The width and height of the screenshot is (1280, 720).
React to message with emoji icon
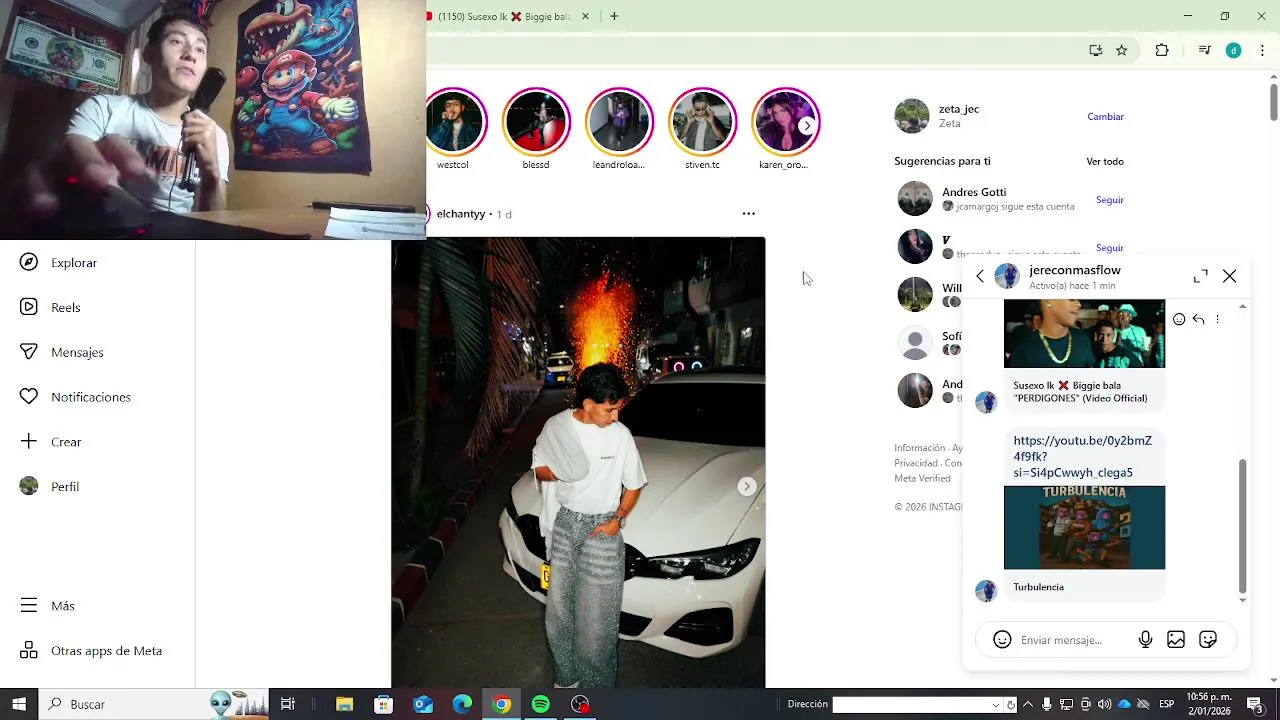pyautogui.click(x=1179, y=320)
